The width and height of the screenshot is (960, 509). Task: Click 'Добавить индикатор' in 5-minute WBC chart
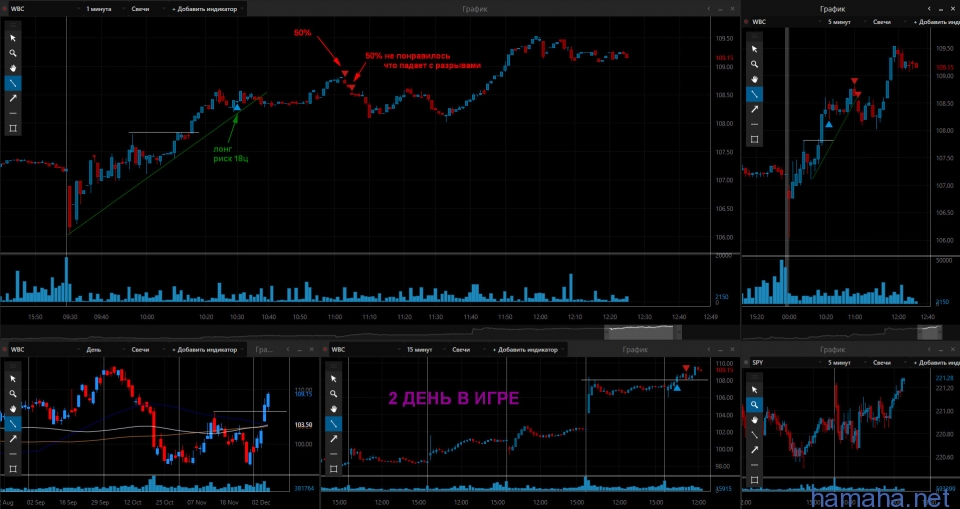936,21
